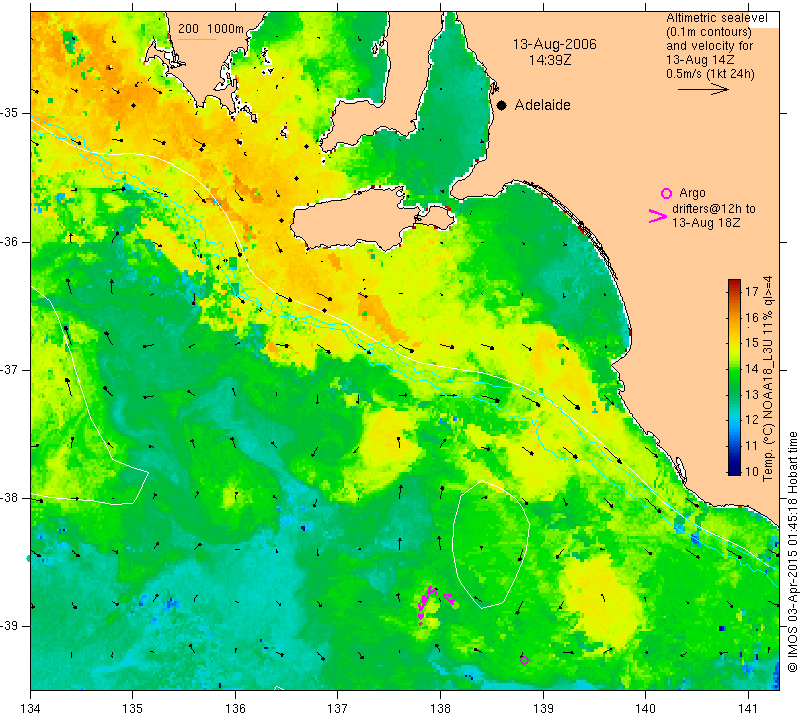Click the '13-Aug 18Z' legend text
The width and height of the screenshot is (800, 720).
706,223
